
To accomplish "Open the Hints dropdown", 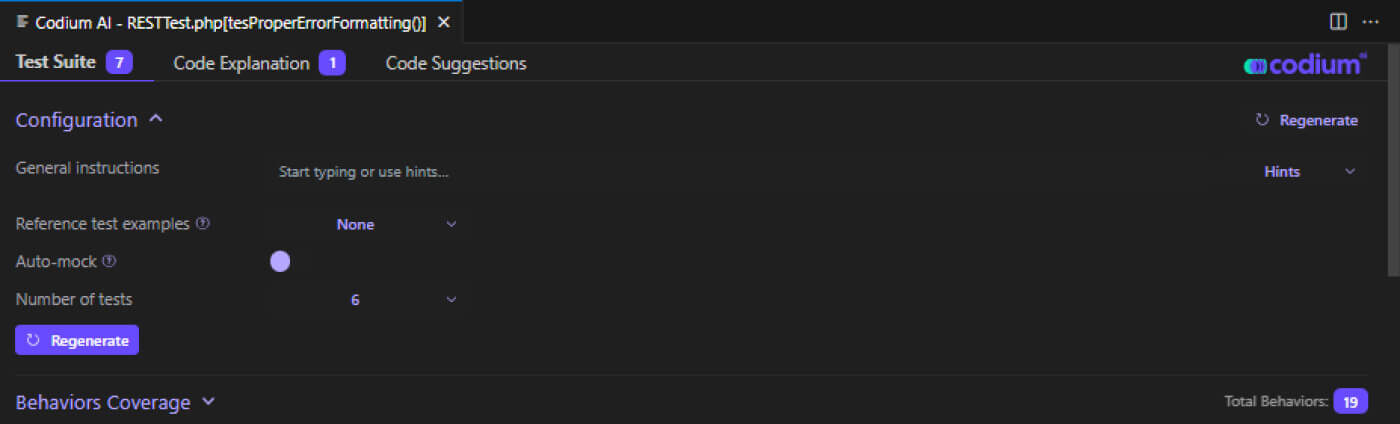I will tap(1309, 172).
